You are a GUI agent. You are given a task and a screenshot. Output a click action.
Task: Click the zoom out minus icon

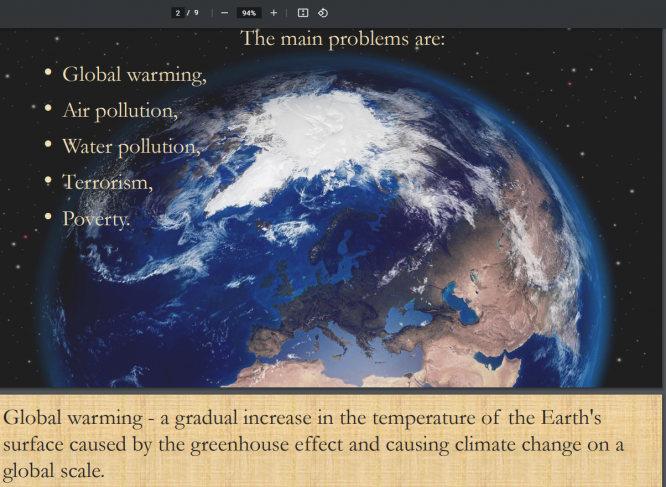coord(225,13)
